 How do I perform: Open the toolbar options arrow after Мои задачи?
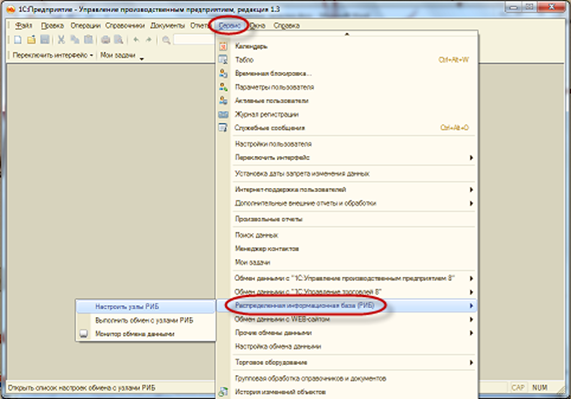pos(142,59)
